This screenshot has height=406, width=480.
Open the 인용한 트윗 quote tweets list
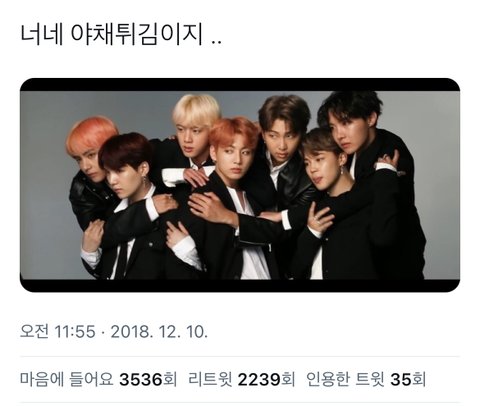point(366,380)
